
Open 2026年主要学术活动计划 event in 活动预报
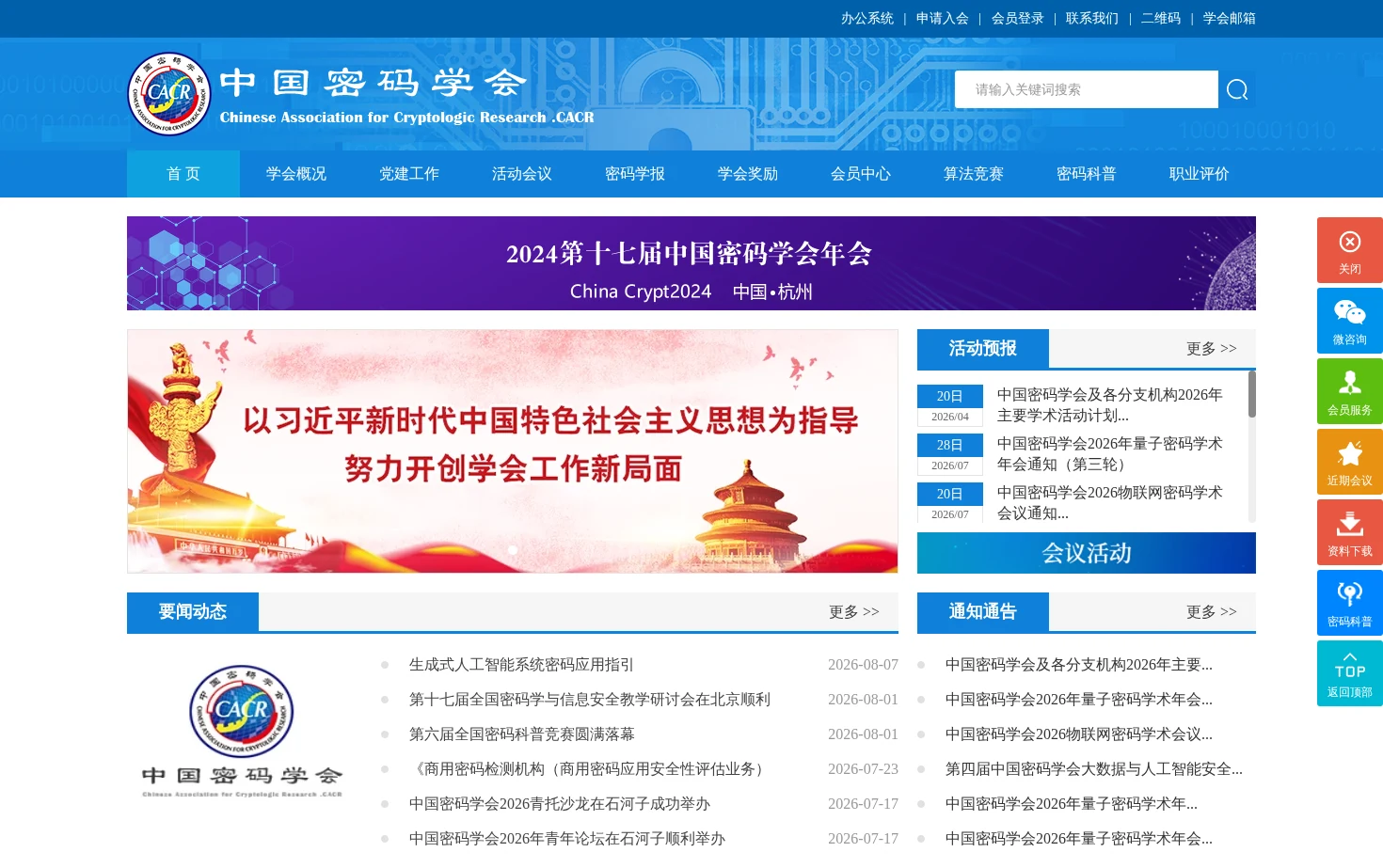1110,405
